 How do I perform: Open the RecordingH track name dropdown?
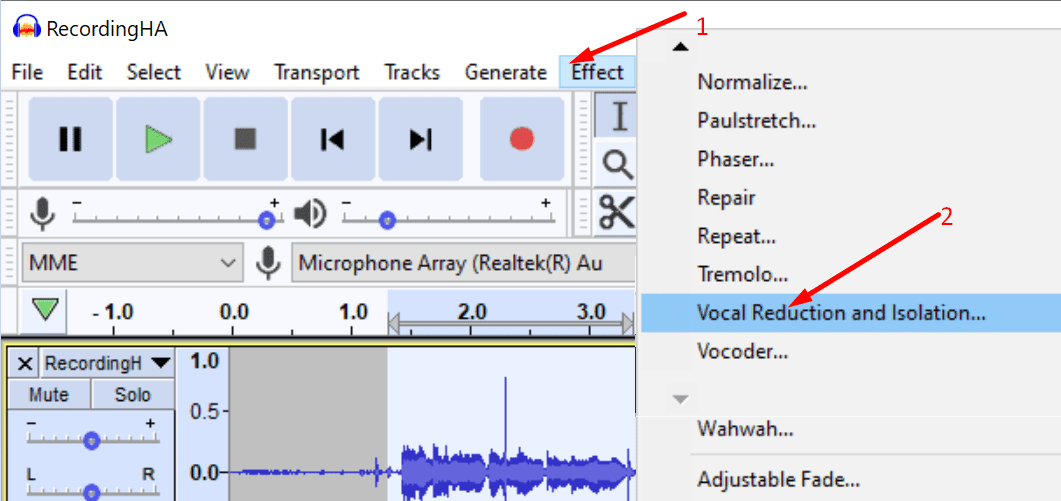[x=106, y=364]
